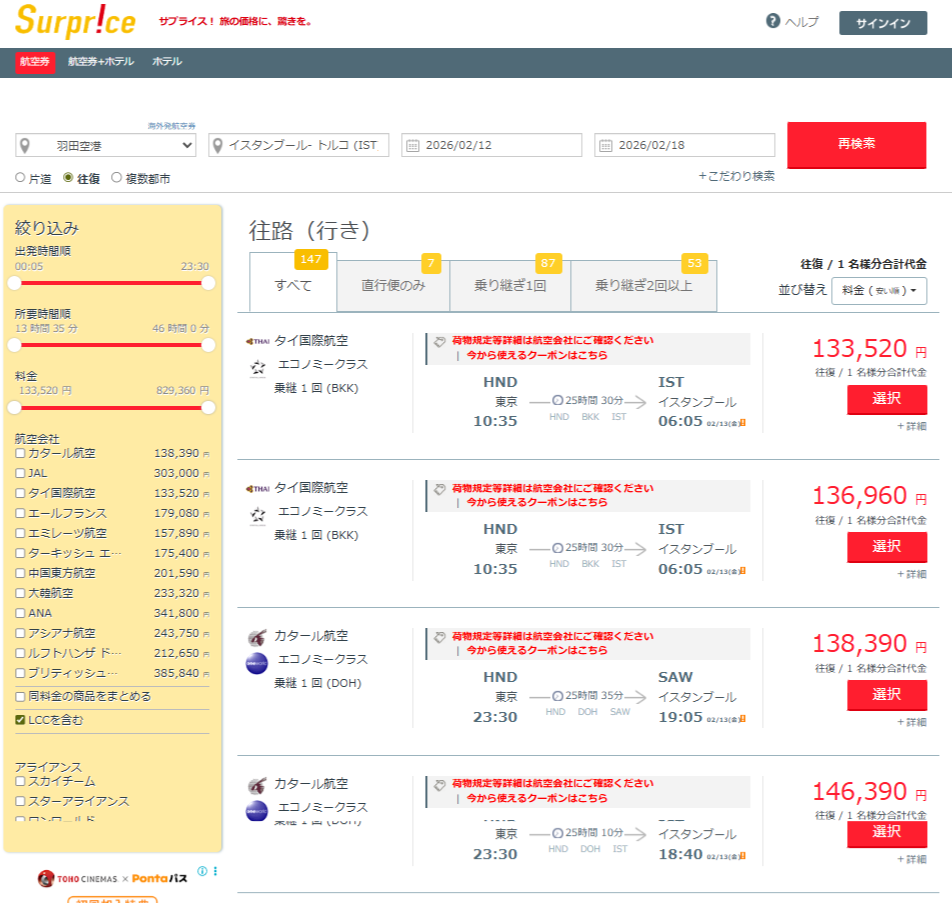Select the 乗り継ぎ2回以上 results tab
The width and height of the screenshot is (952, 903).
[x=644, y=286]
